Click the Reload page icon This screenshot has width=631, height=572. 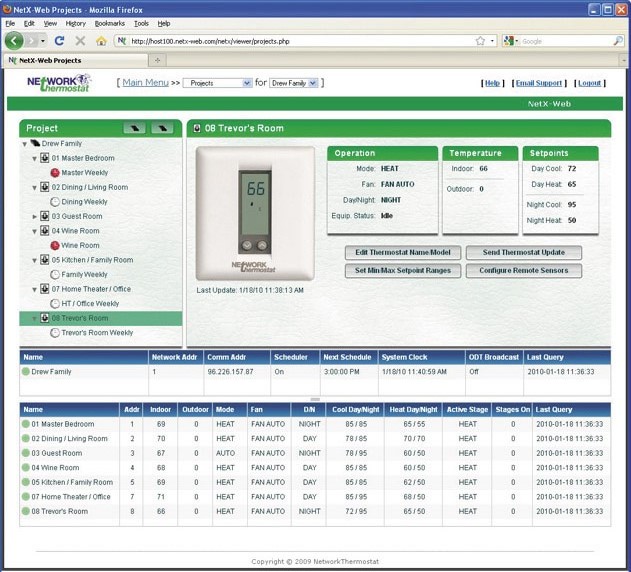60,41
